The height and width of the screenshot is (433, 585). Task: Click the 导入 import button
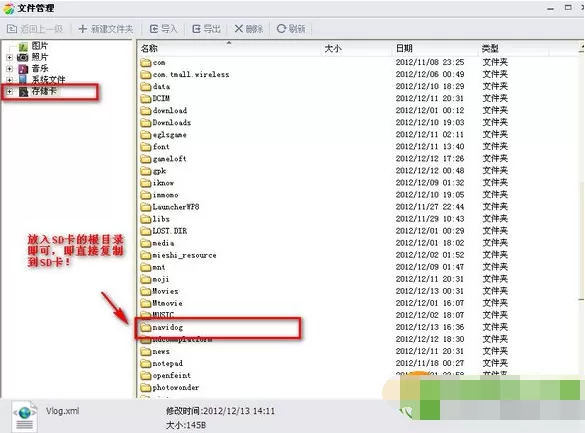[163, 29]
